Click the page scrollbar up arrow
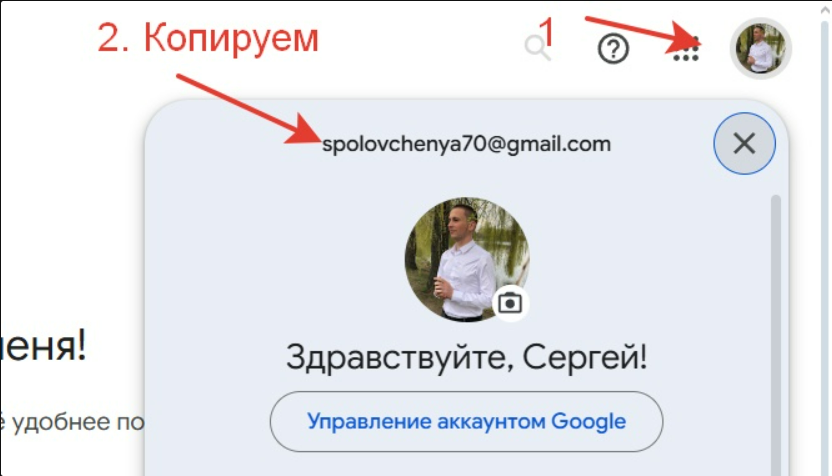This screenshot has height=476, width=832. coord(826,11)
